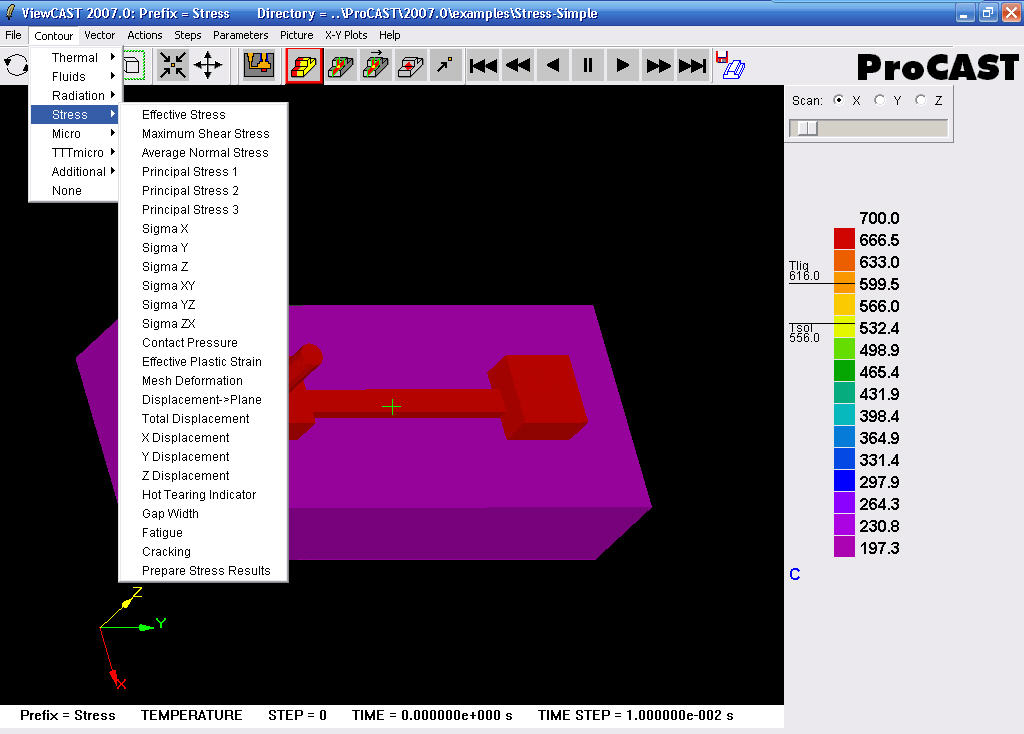Expand the Micro submenu
This screenshot has width=1024, height=734.
tap(74, 133)
